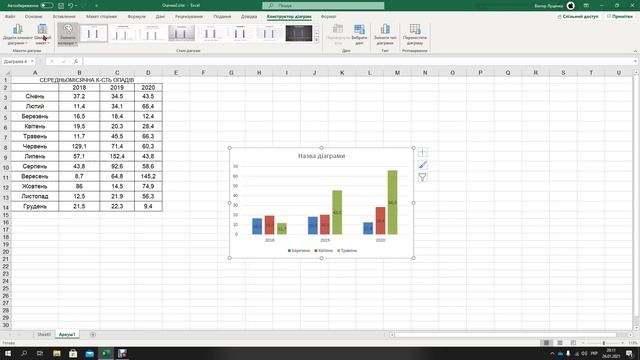Switch to the Довідка tab
The height and width of the screenshot is (360, 640).
249,16
